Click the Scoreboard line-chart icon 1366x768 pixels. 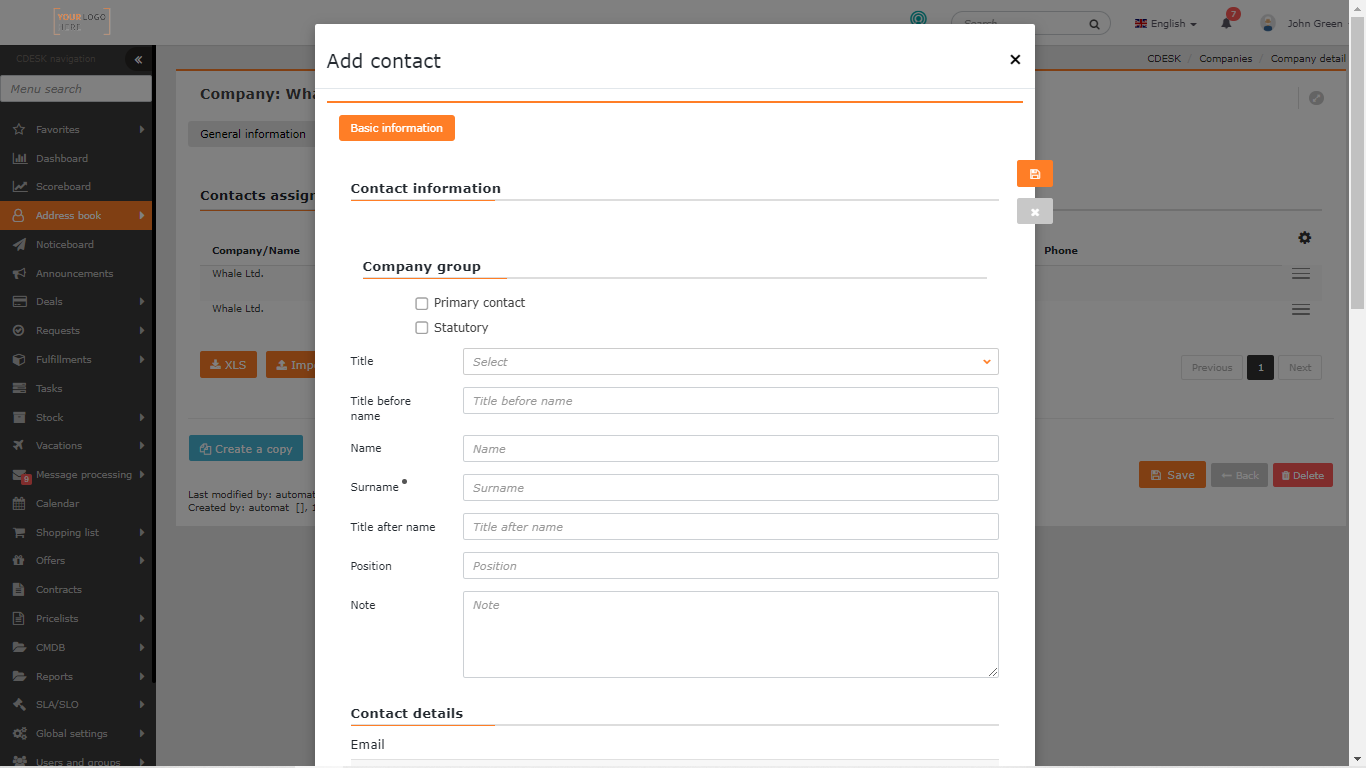19,187
